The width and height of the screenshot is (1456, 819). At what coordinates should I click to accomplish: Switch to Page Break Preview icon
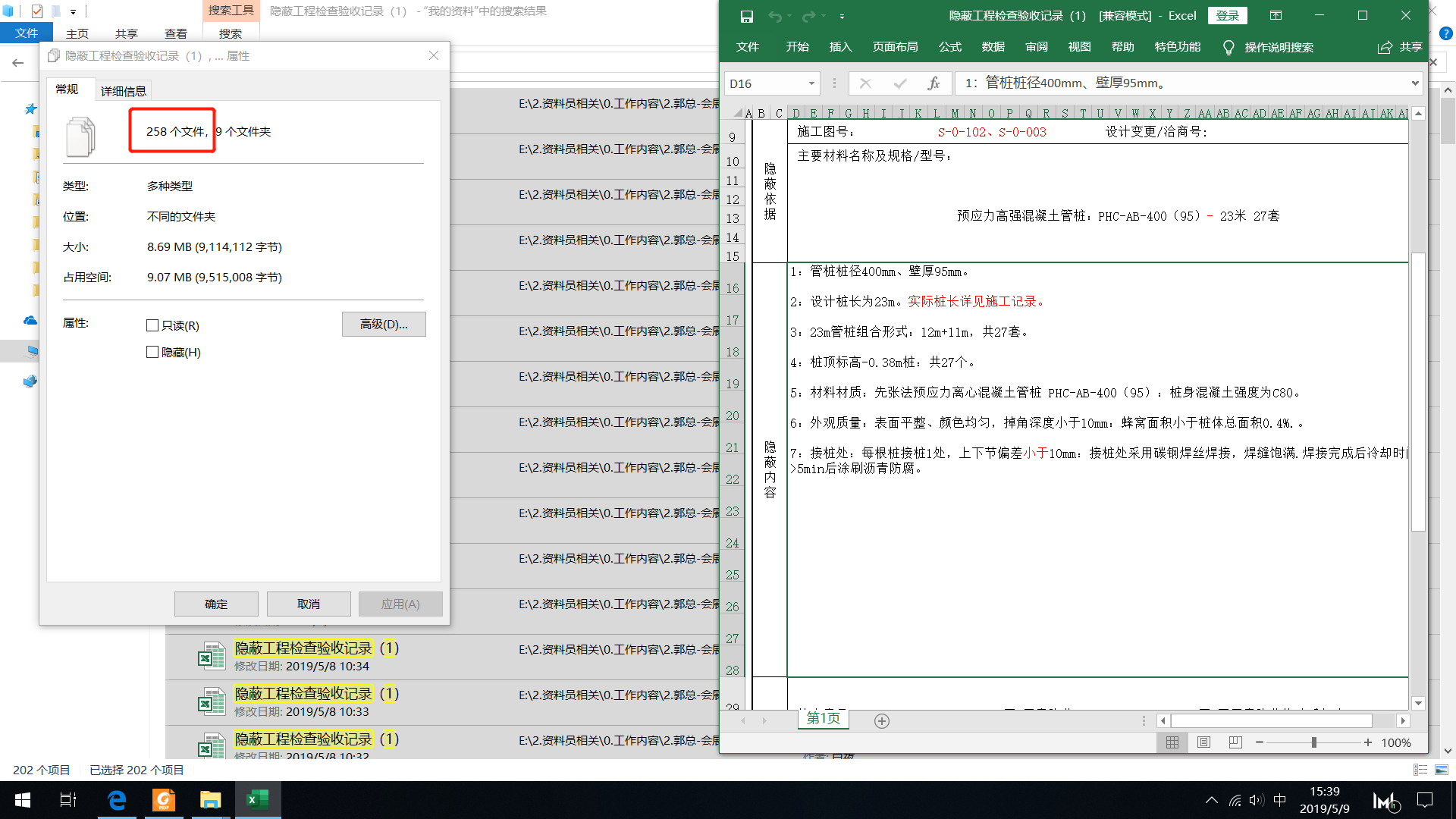click(x=1235, y=742)
